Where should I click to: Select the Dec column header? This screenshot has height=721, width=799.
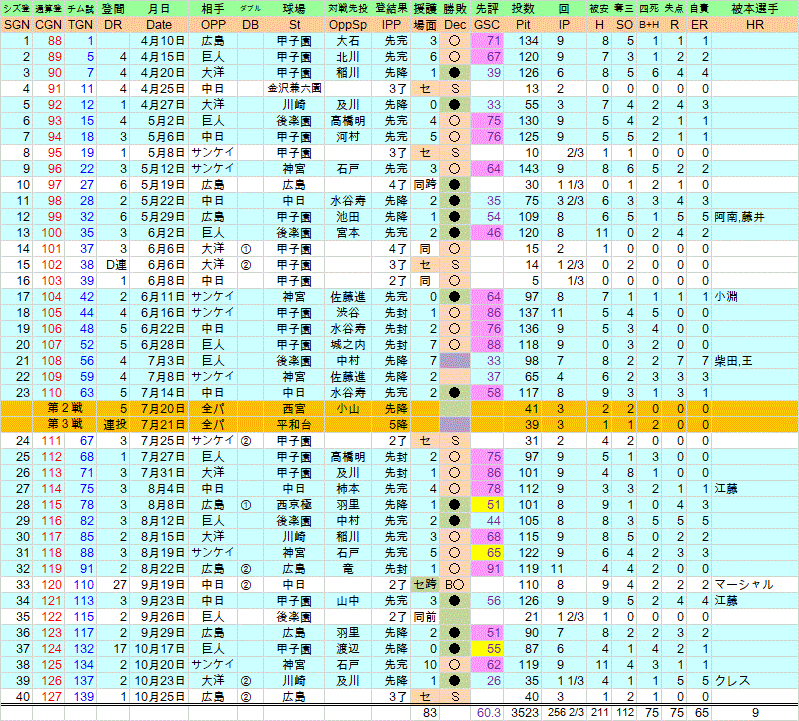click(455, 25)
